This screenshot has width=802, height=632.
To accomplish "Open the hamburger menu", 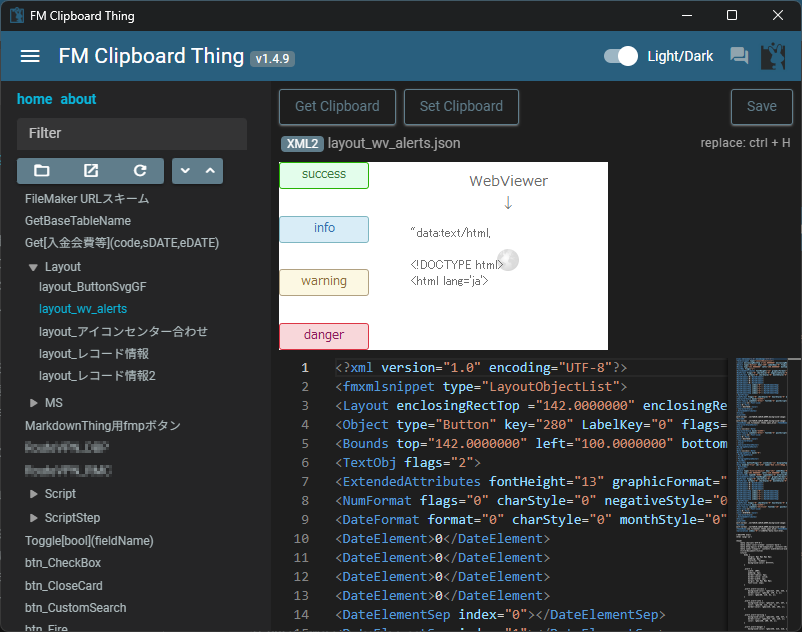I will point(30,56).
